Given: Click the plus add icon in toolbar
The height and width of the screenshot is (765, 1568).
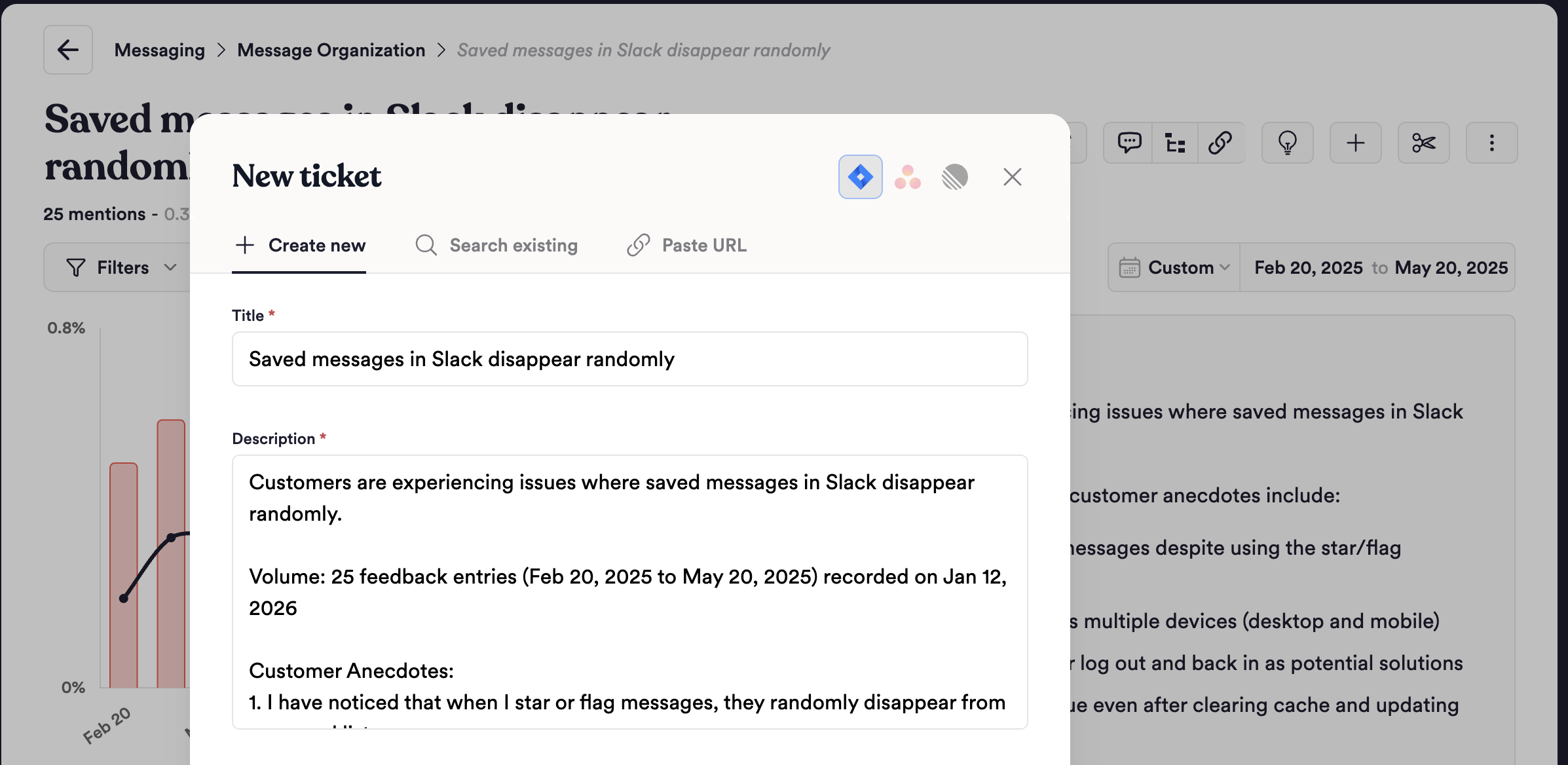Looking at the screenshot, I should coord(1355,143).
